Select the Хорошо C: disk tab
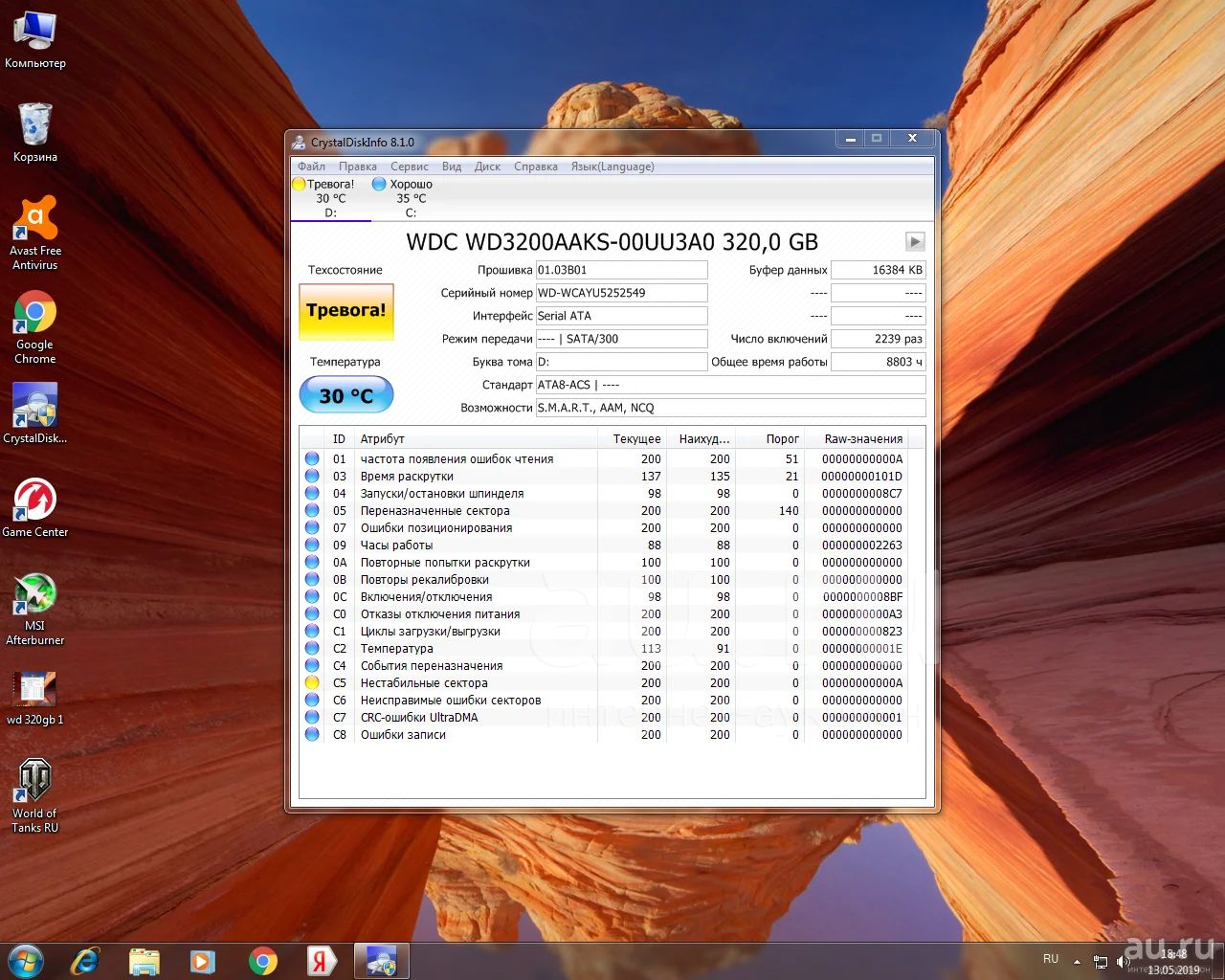The height and width of the screenshot is (980, 1225). (x=411, y=198)
